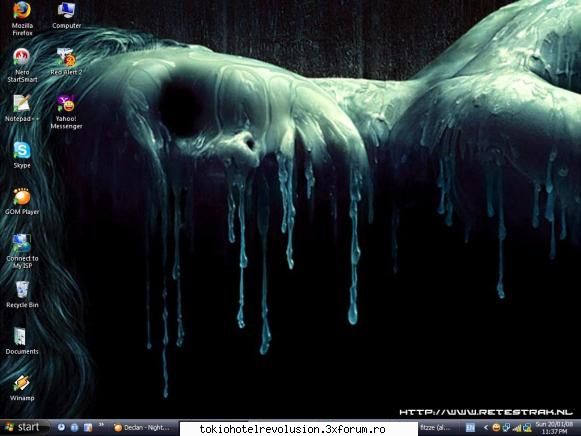Expand hidden system tray icons arrow
Viewport: 581px width, 436px height.
pyautogui.click(x=485, y=428)
